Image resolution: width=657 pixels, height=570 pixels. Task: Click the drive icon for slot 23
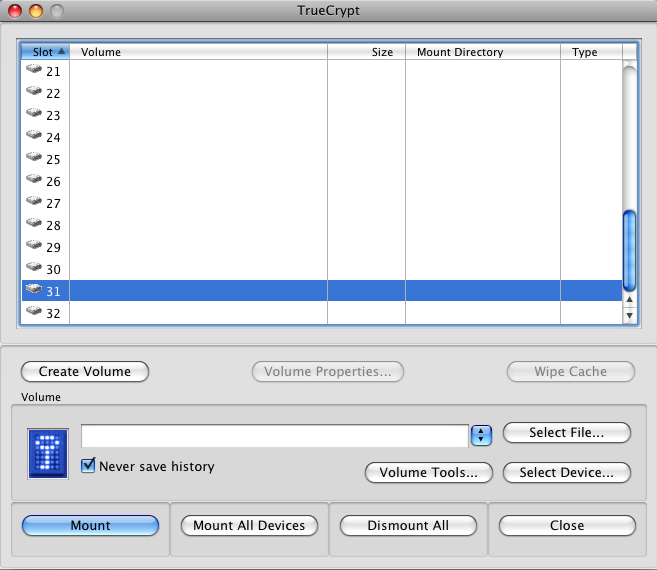point(34,113)
